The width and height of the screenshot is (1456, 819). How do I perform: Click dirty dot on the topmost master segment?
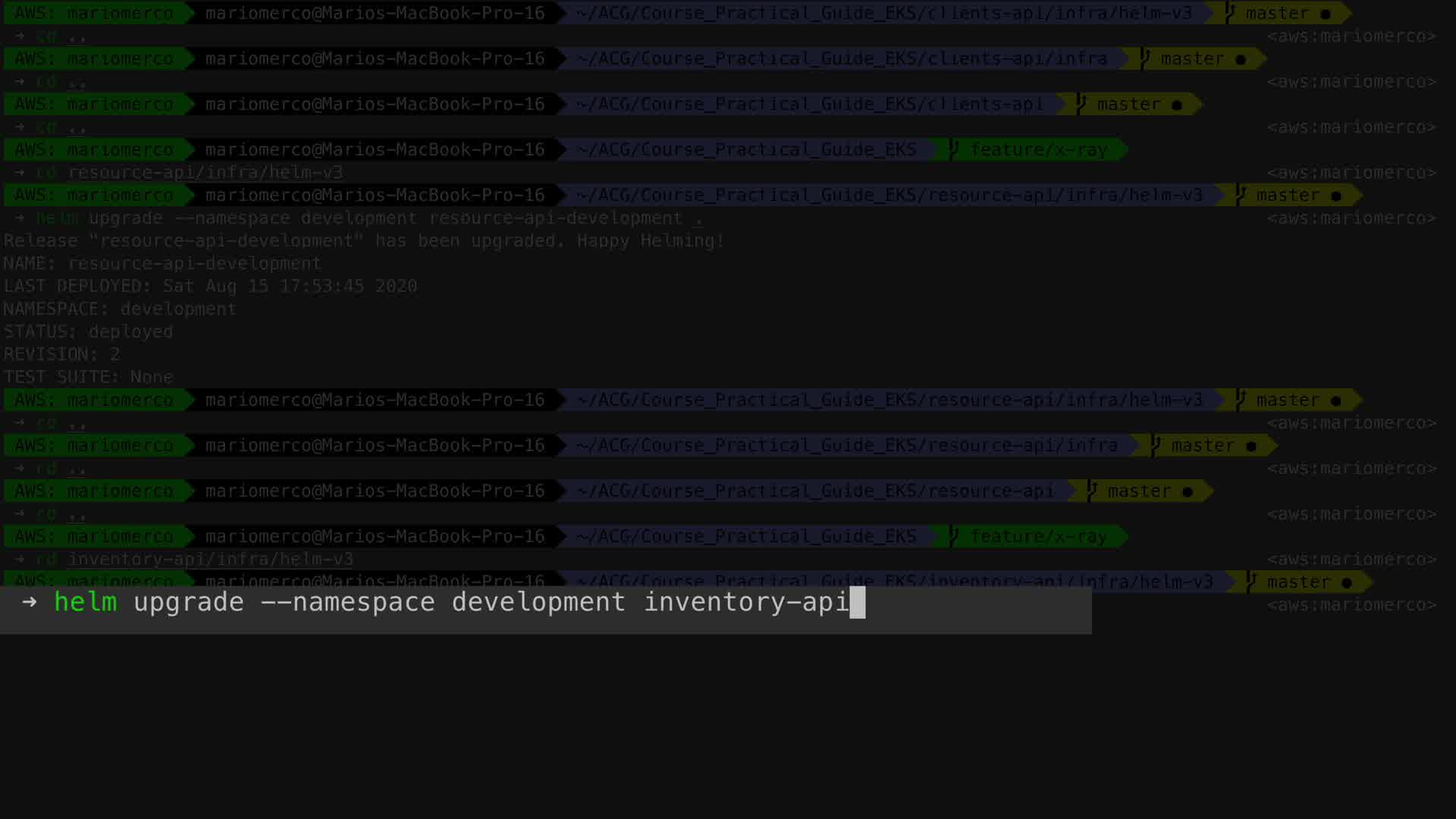click(1326, 14)
